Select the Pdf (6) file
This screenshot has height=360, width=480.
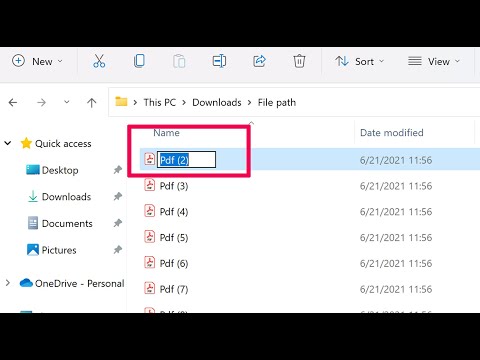click(x=174, y=263)
